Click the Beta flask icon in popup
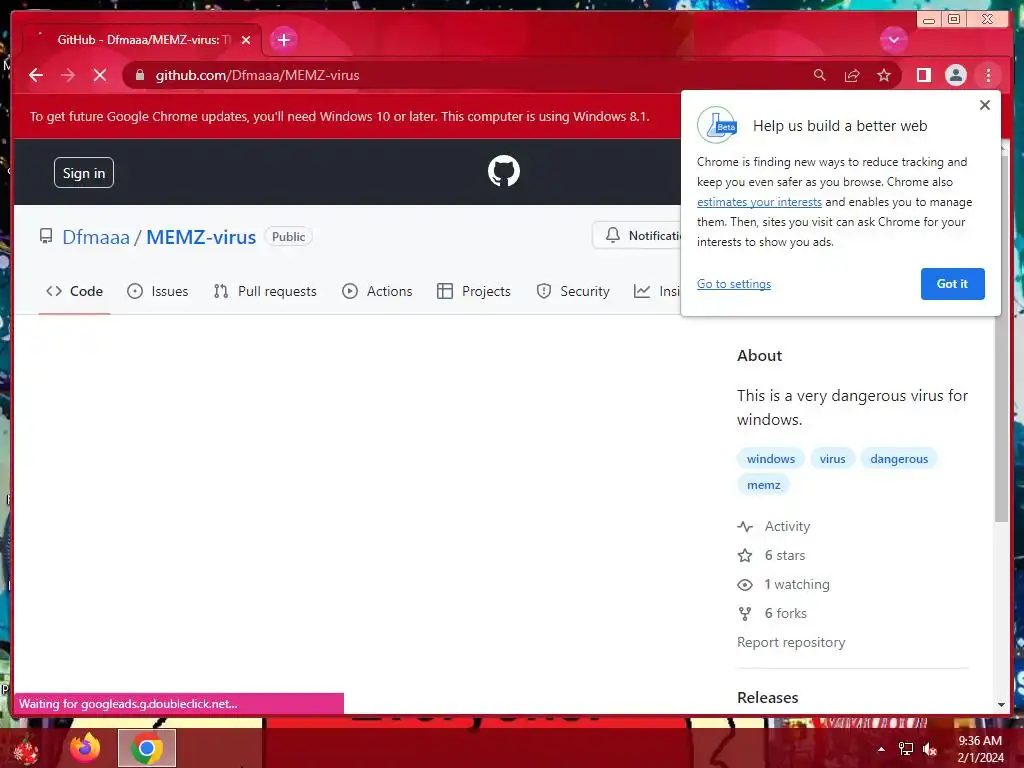 (x=716, y=125)
